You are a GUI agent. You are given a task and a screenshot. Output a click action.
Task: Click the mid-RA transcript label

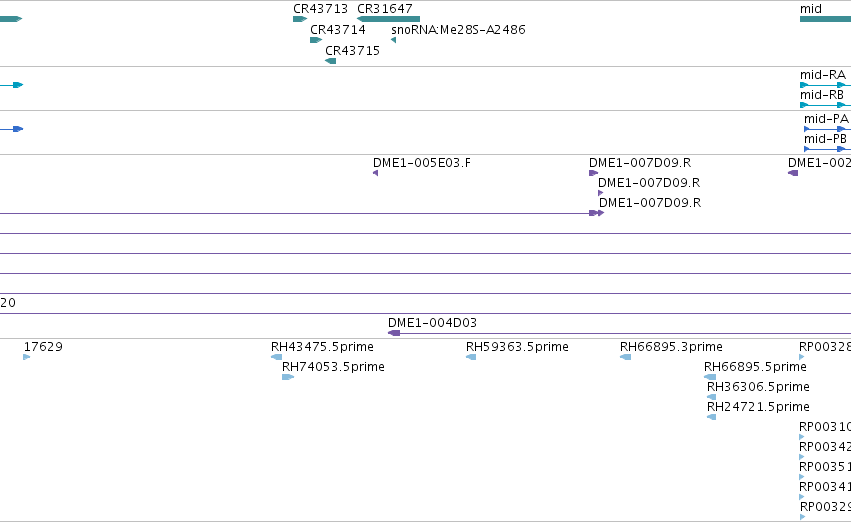(x=823, y=75)
